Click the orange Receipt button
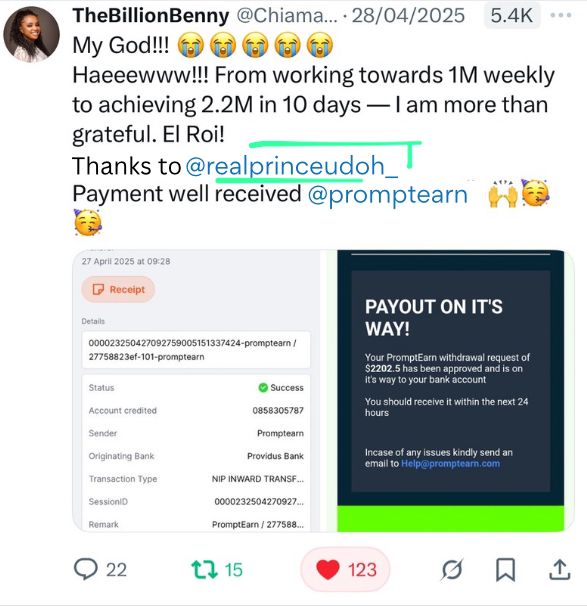Screen dimensions: 587x606 [118, 289]
